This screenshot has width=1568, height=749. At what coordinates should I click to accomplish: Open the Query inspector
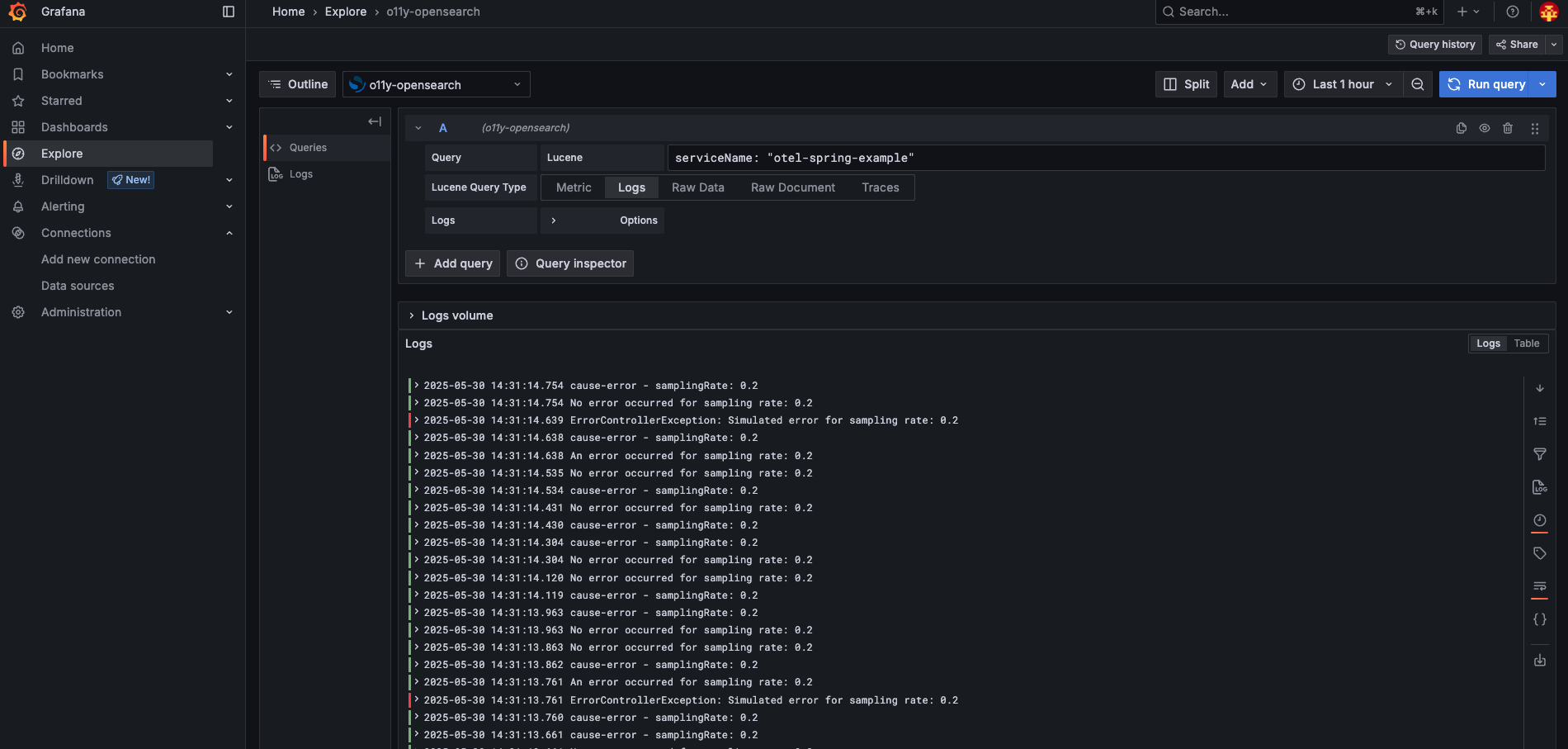click(x=570, y=263)
